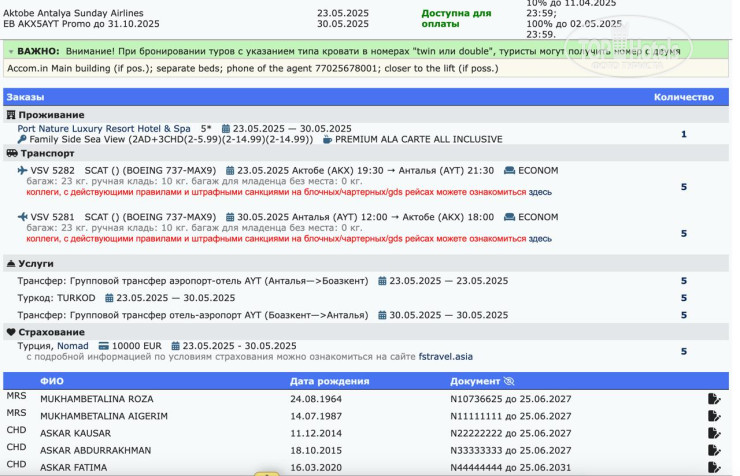The width and height of the screenshot is (740, 476).
Task: Collapse the ВАЖНО notice triangle
Action: 10,49
